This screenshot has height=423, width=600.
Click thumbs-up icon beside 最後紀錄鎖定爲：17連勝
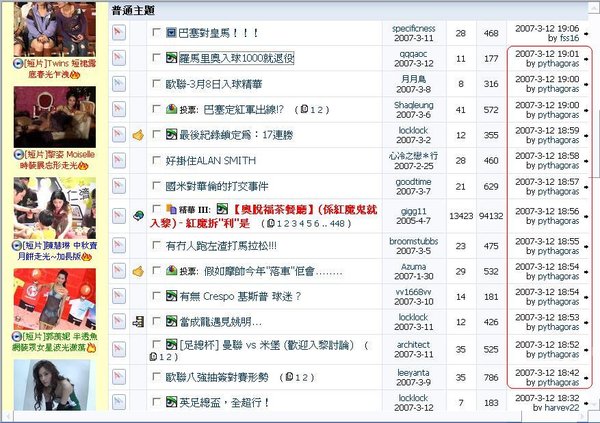(x=138, y=134)
